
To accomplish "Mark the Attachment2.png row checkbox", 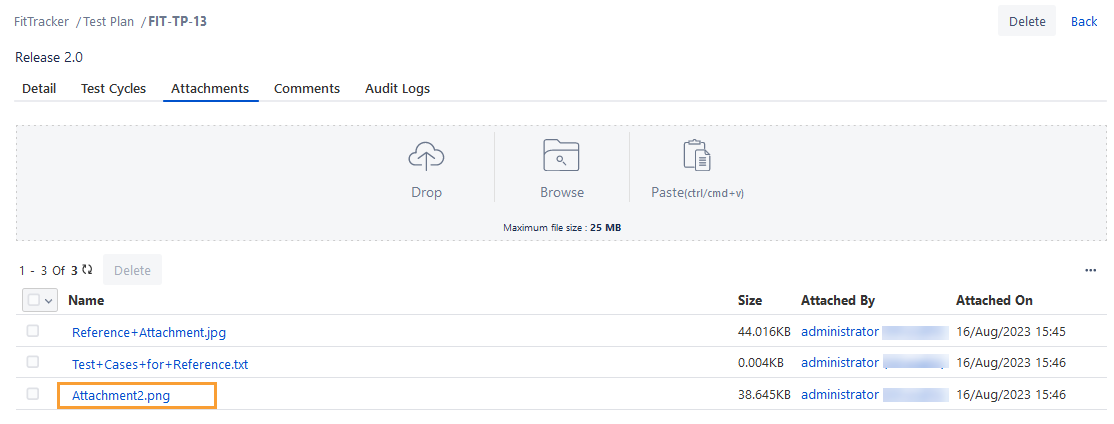I will (33, 394).
